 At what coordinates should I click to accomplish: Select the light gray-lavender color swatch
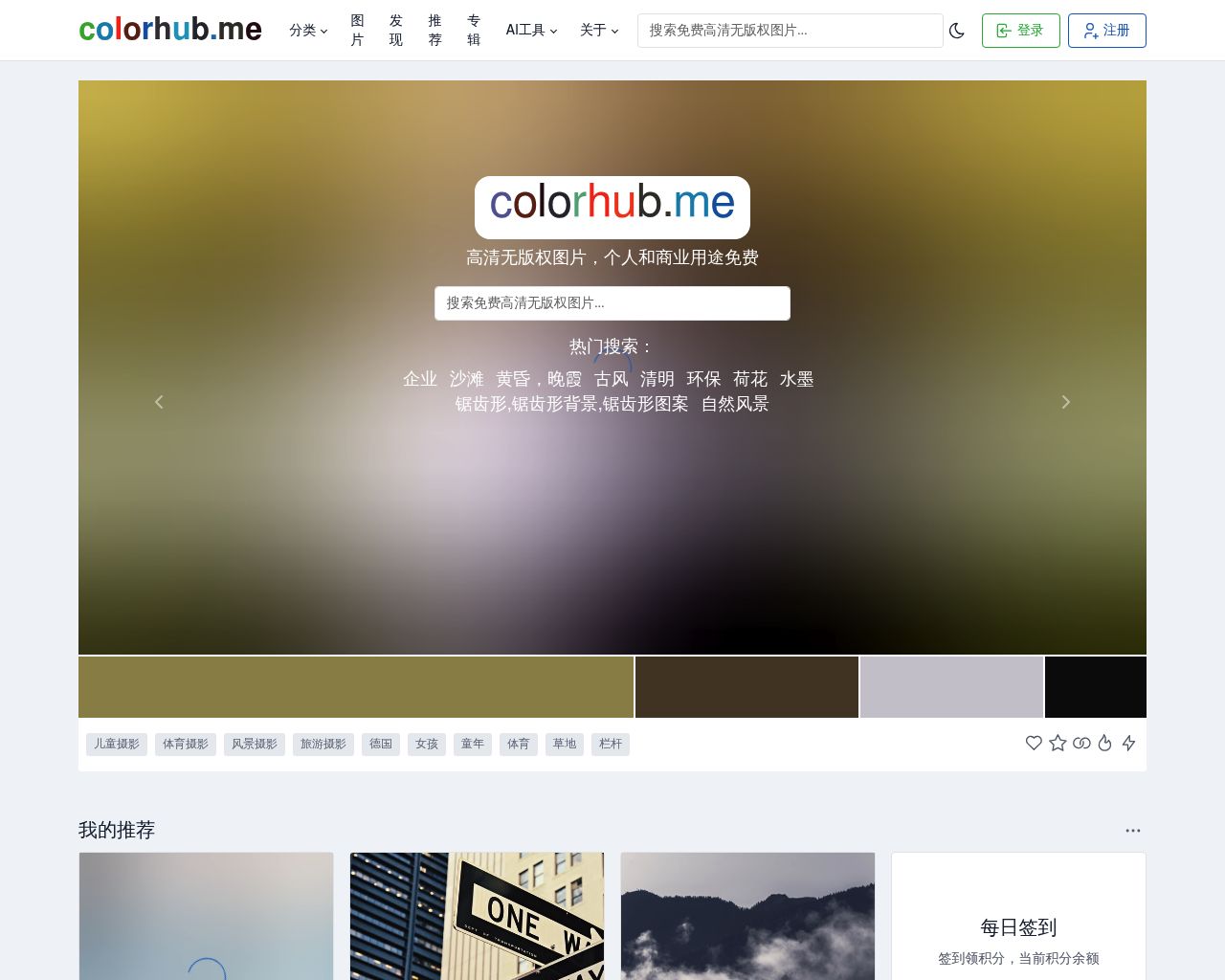951,687
